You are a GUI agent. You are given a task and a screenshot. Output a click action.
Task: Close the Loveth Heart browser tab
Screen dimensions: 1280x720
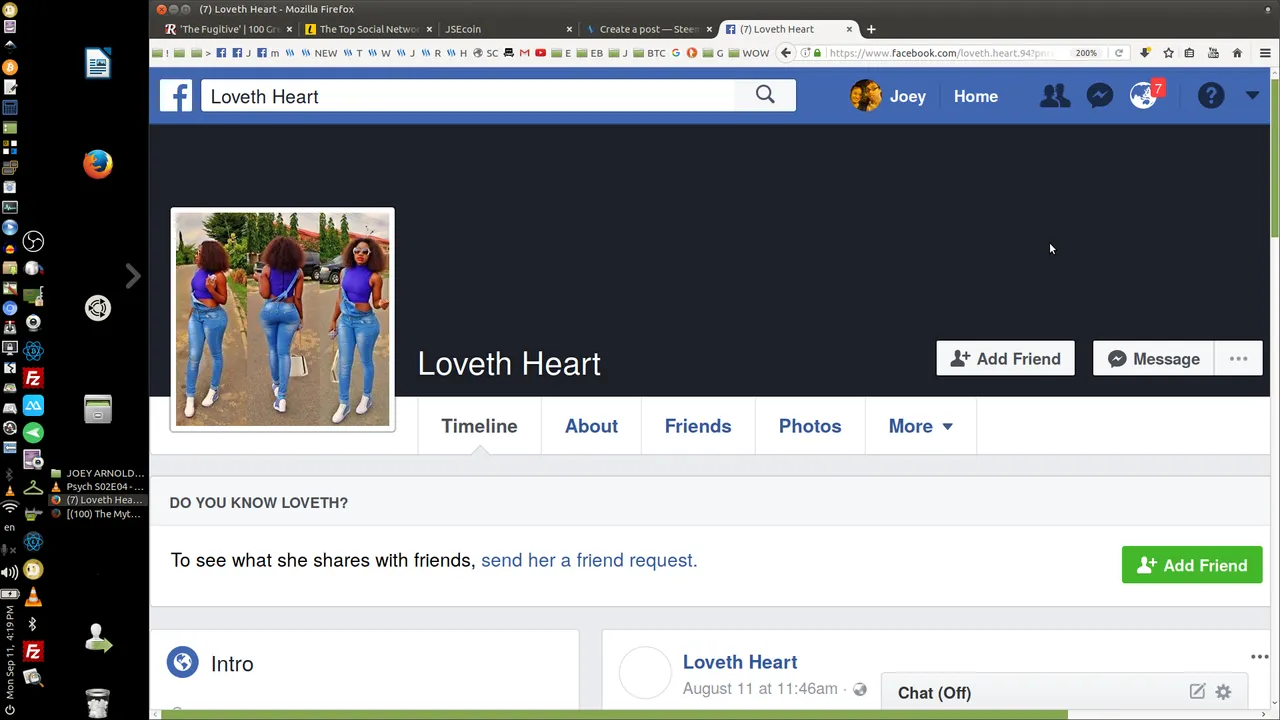pos(849,29)
